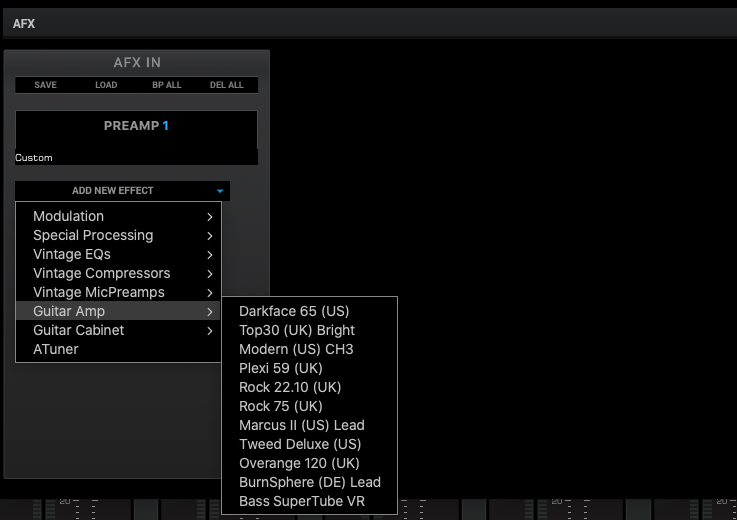Click the chevron next to Guitar Amp
Image resolution: width=737 pixels, height=520 pixels.
pos(210,311)
